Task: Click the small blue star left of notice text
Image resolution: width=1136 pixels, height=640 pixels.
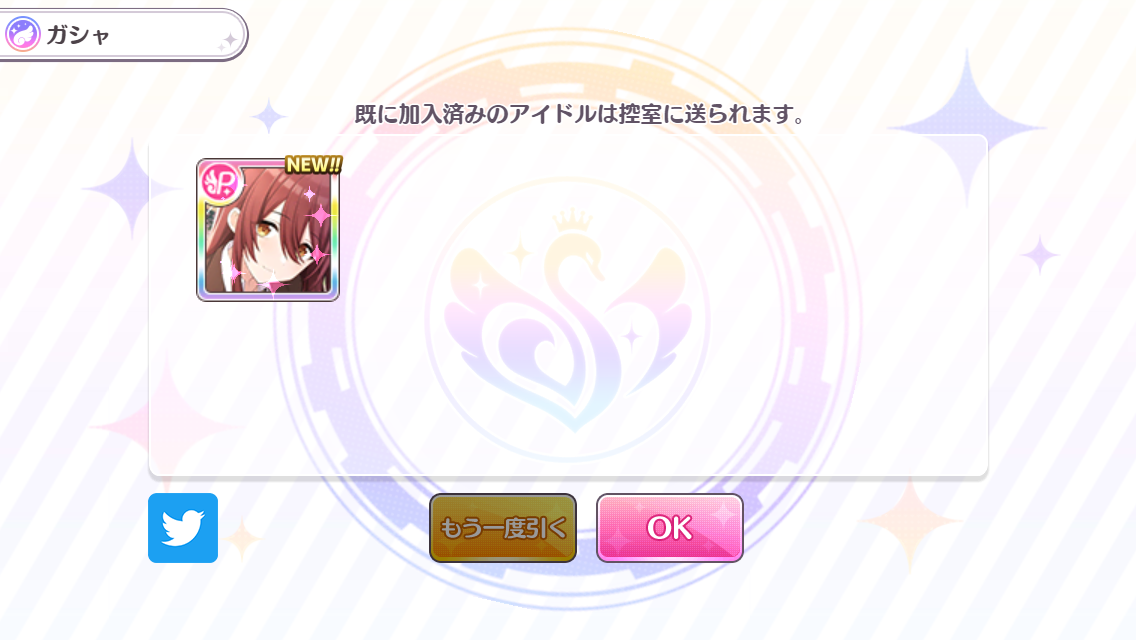Action: tap(269, 117)
